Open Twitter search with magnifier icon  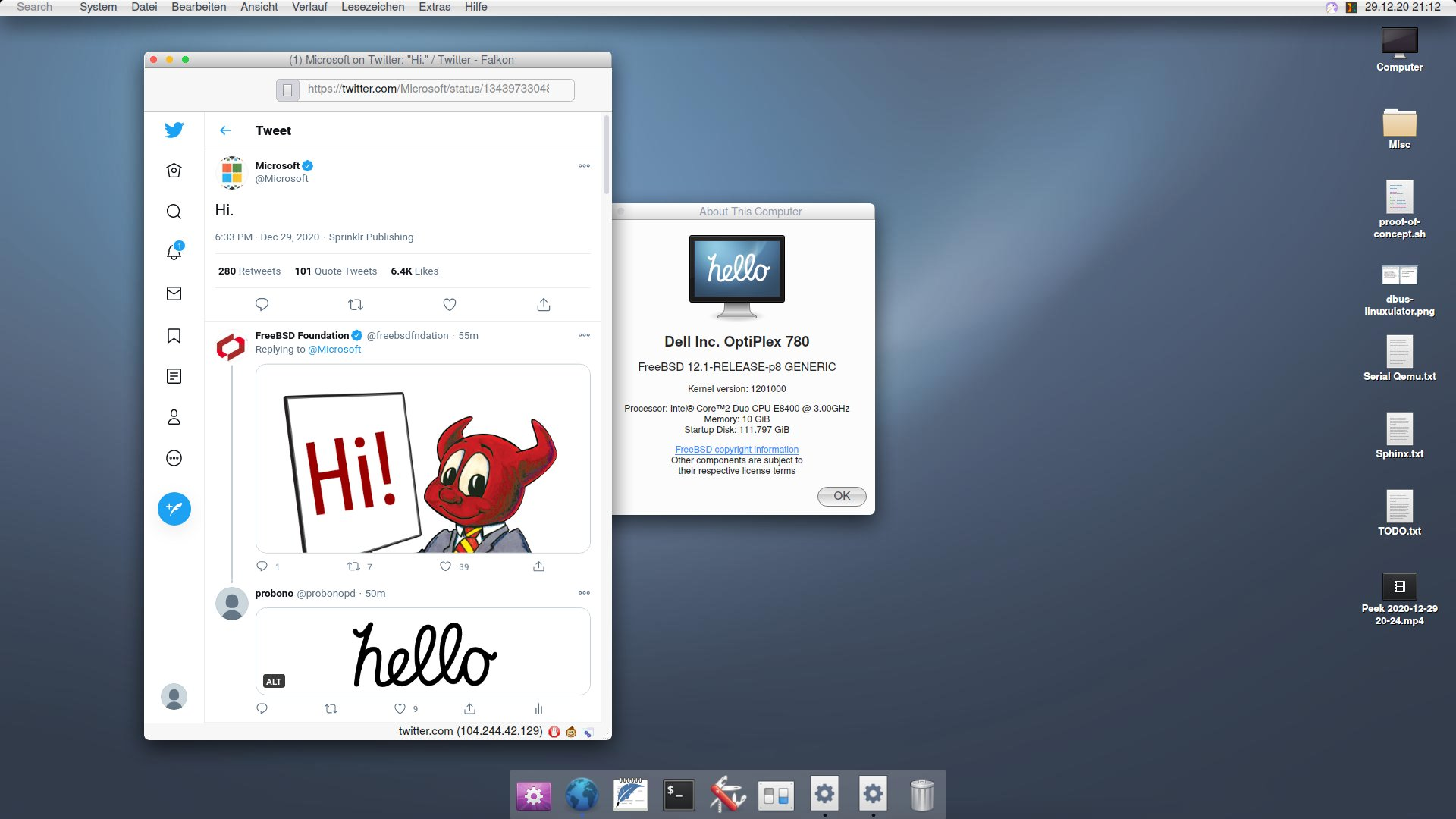coord(174,212)
